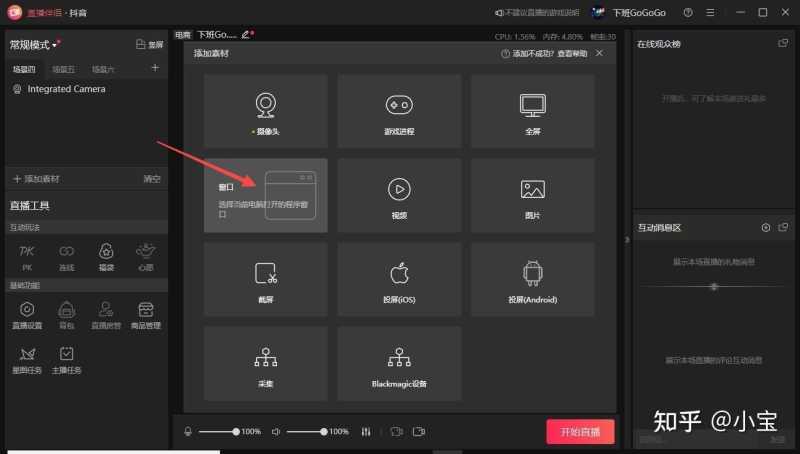Pop out the 在线观众榜 panel
Image resolution: width=800 pixels, height=454 pixels.
click(x=783, y=44)
